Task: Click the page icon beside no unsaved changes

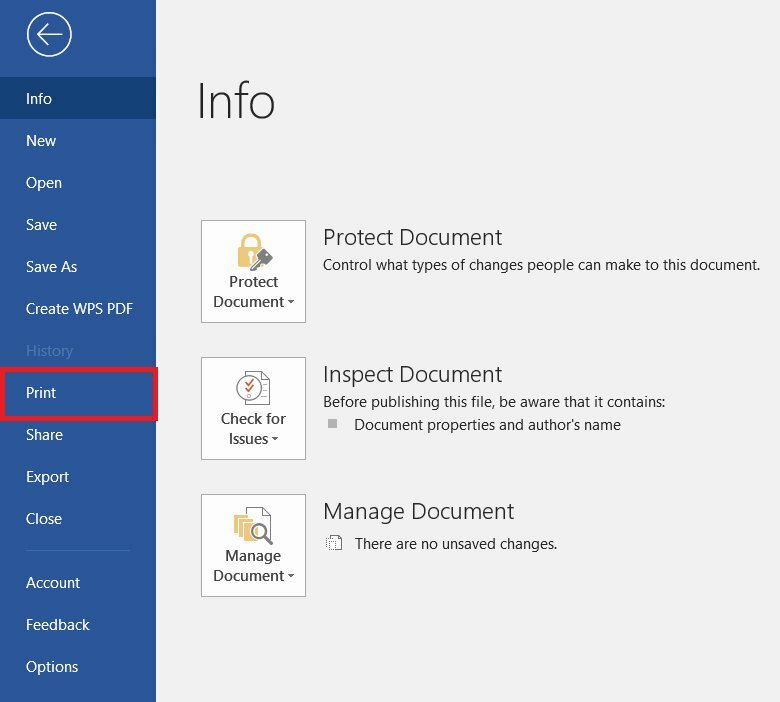Action: (x=333, y=544)
